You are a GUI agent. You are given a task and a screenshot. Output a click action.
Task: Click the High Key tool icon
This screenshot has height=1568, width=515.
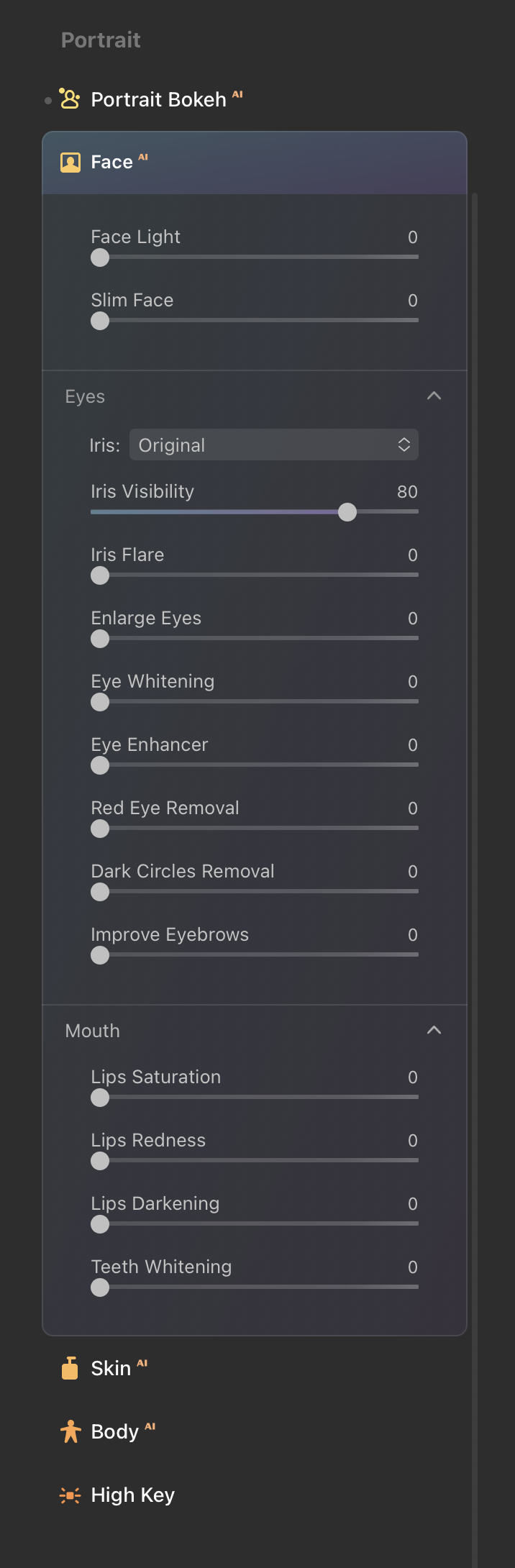(70, 1495)
